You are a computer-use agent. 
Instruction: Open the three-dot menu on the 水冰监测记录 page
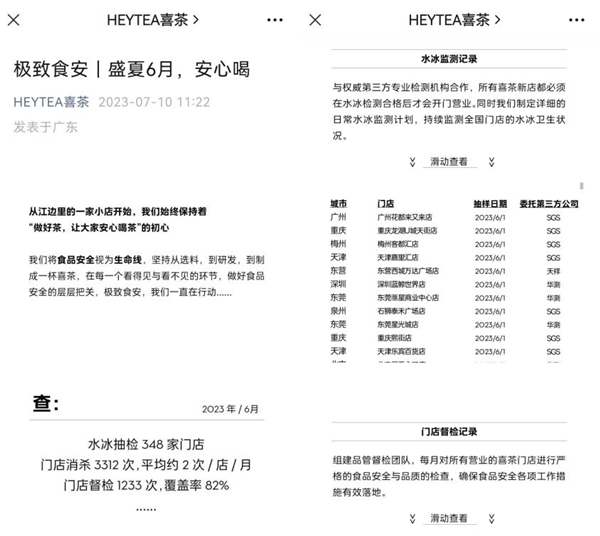point(576,20)
